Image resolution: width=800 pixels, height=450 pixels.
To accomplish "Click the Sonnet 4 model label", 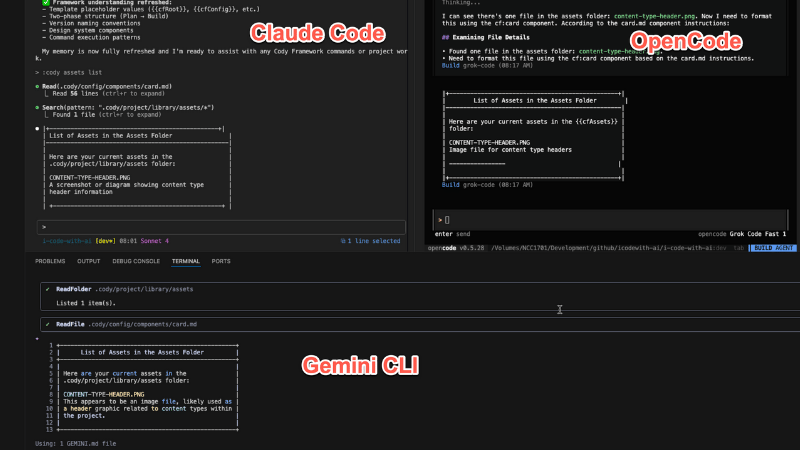I will [156, 240].
